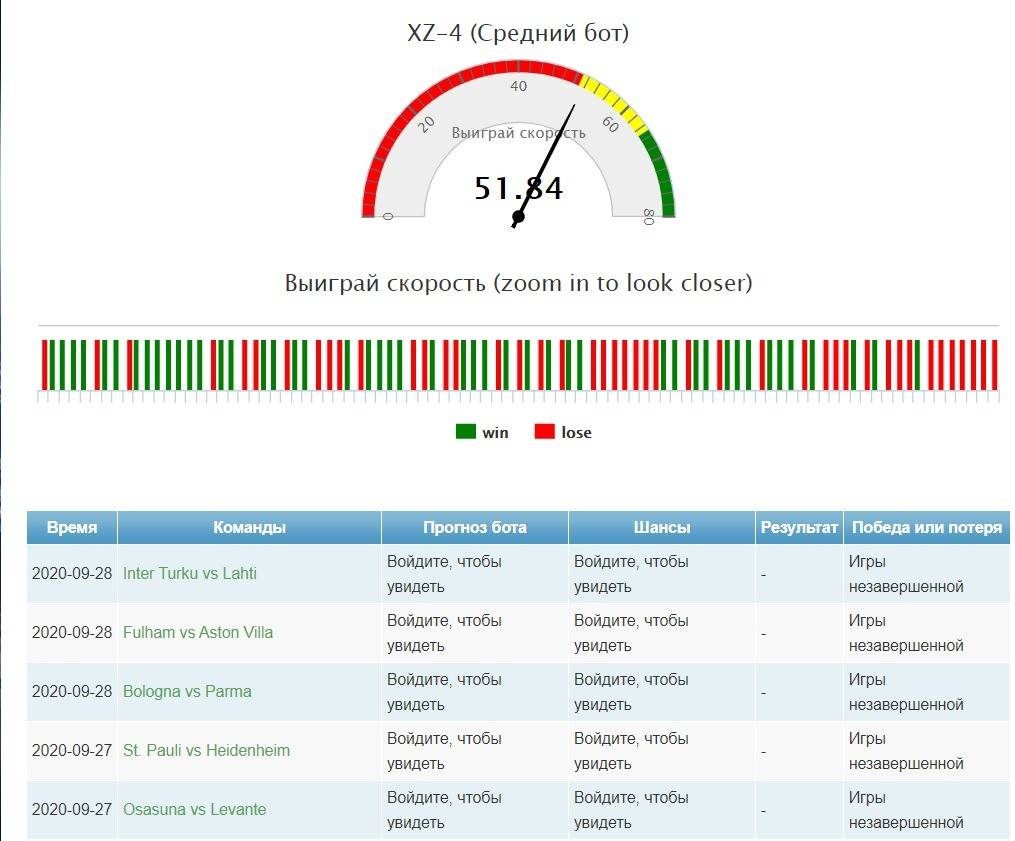Open the St. Pauli vs Heidenheim match
Image resolution: width=1015 pixels, height=841 pixels.
click(206, 750)
